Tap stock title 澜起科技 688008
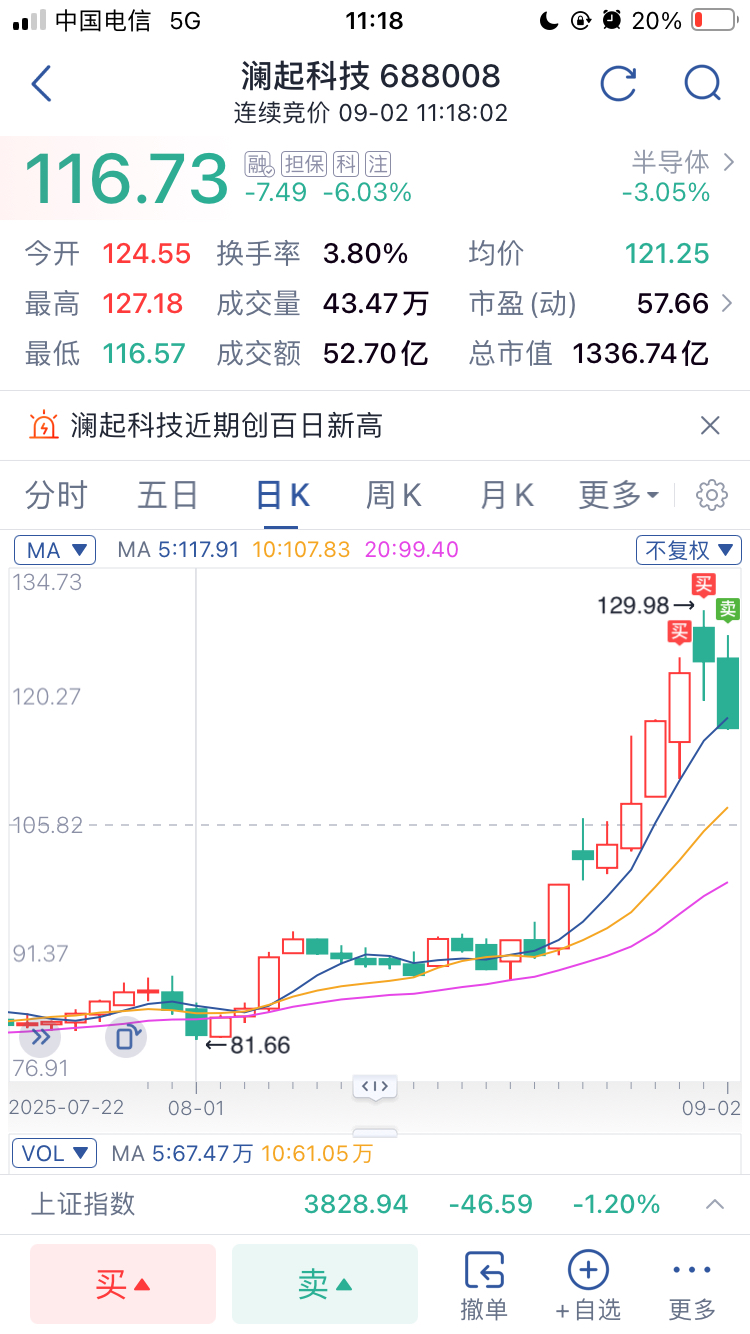 click(371, 76)
